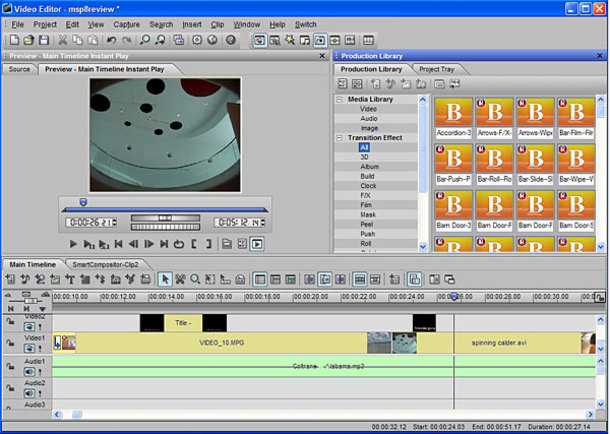
Task: Select the VIDEO_10.MPG clip on Video1
Action: [221, 343]
